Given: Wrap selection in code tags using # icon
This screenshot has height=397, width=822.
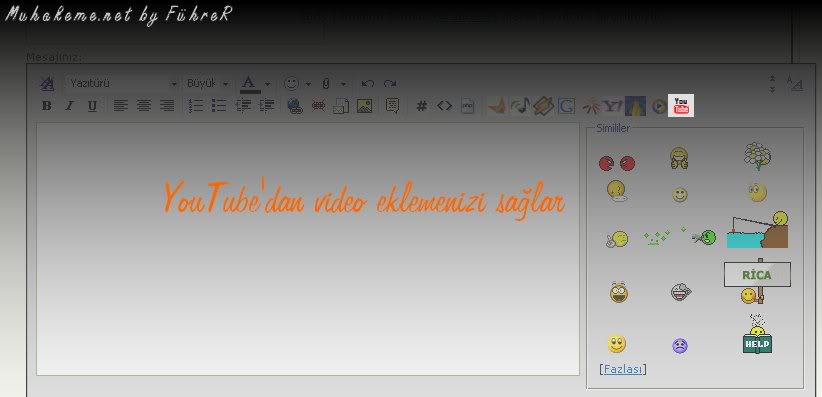Looking at the screenshot, I should point(421,106).
